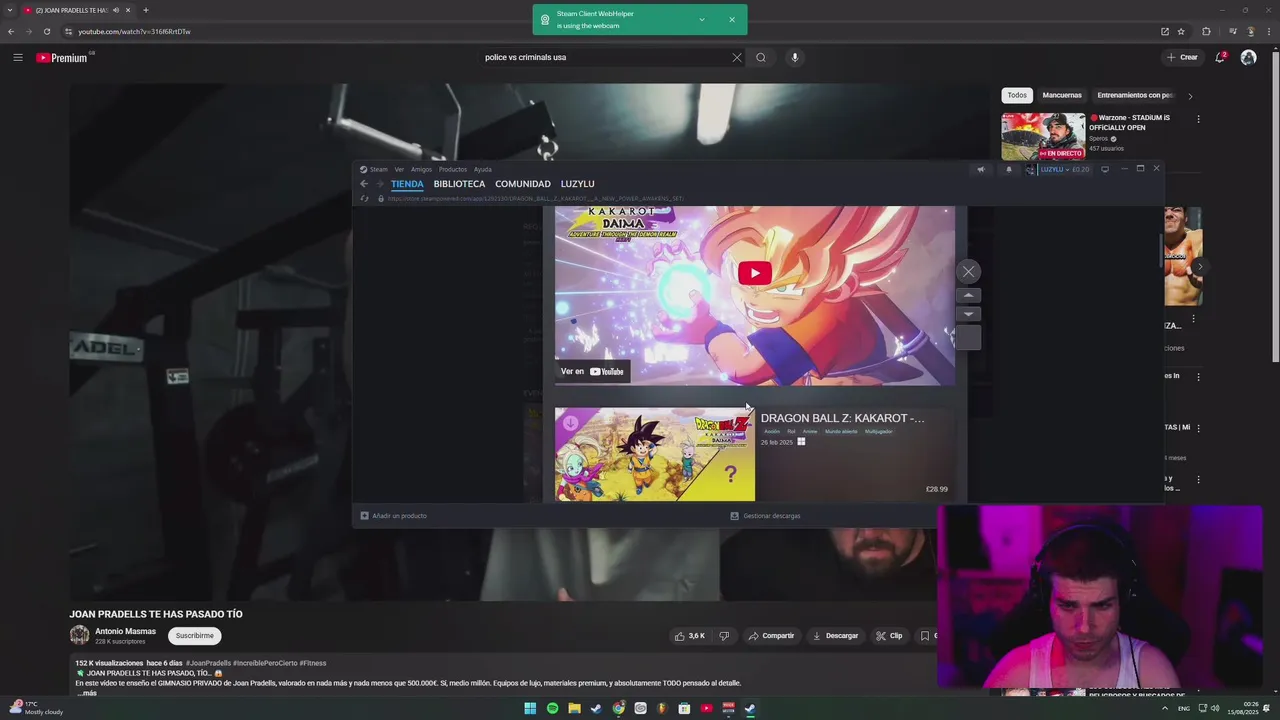Click the down arrow in Steam overlay
This screenshot has width=1280, height=720.
(x=968, y=314)
